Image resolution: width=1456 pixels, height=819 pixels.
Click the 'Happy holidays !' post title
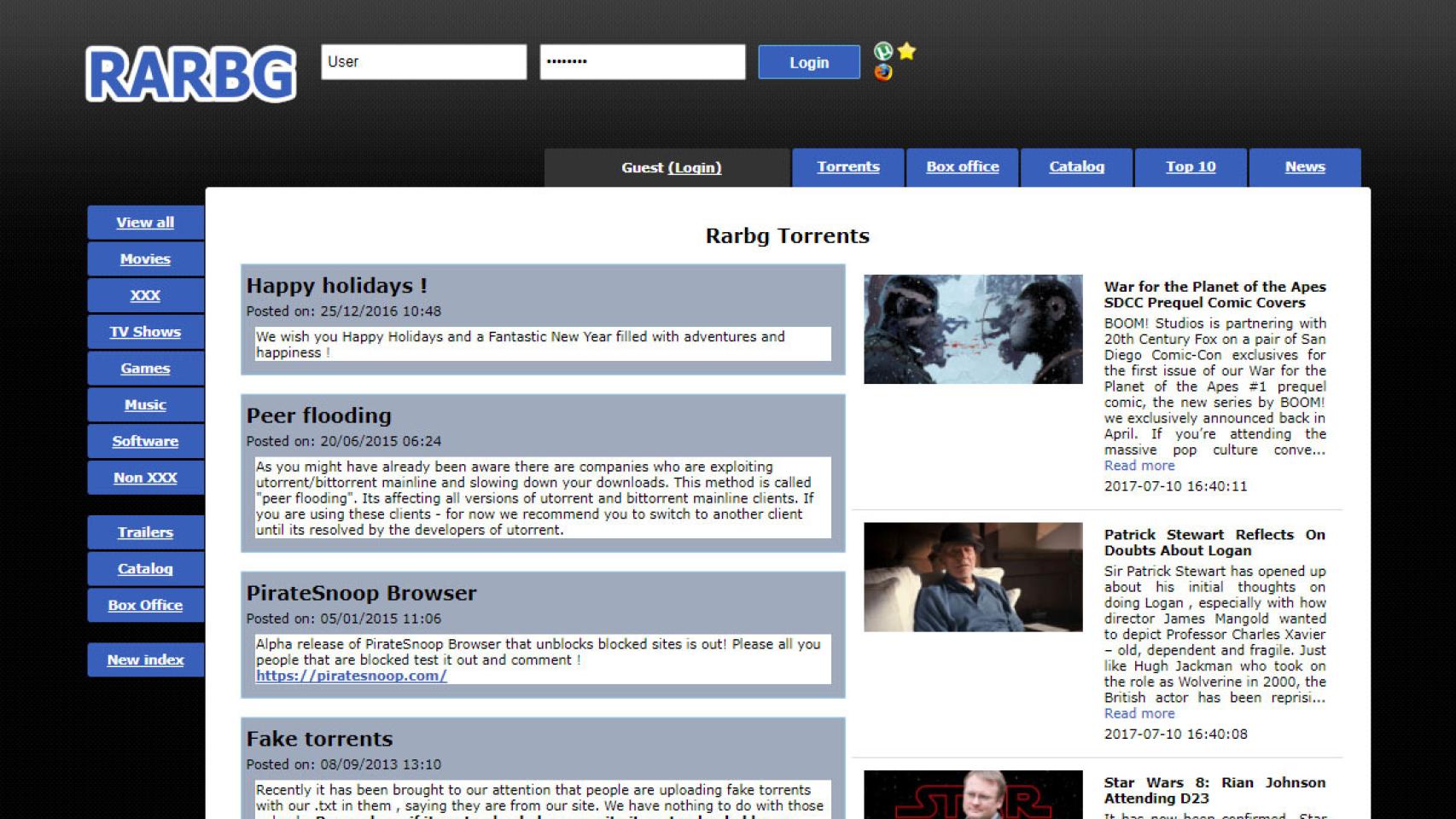pyautogui.click(x=337, y=286)
